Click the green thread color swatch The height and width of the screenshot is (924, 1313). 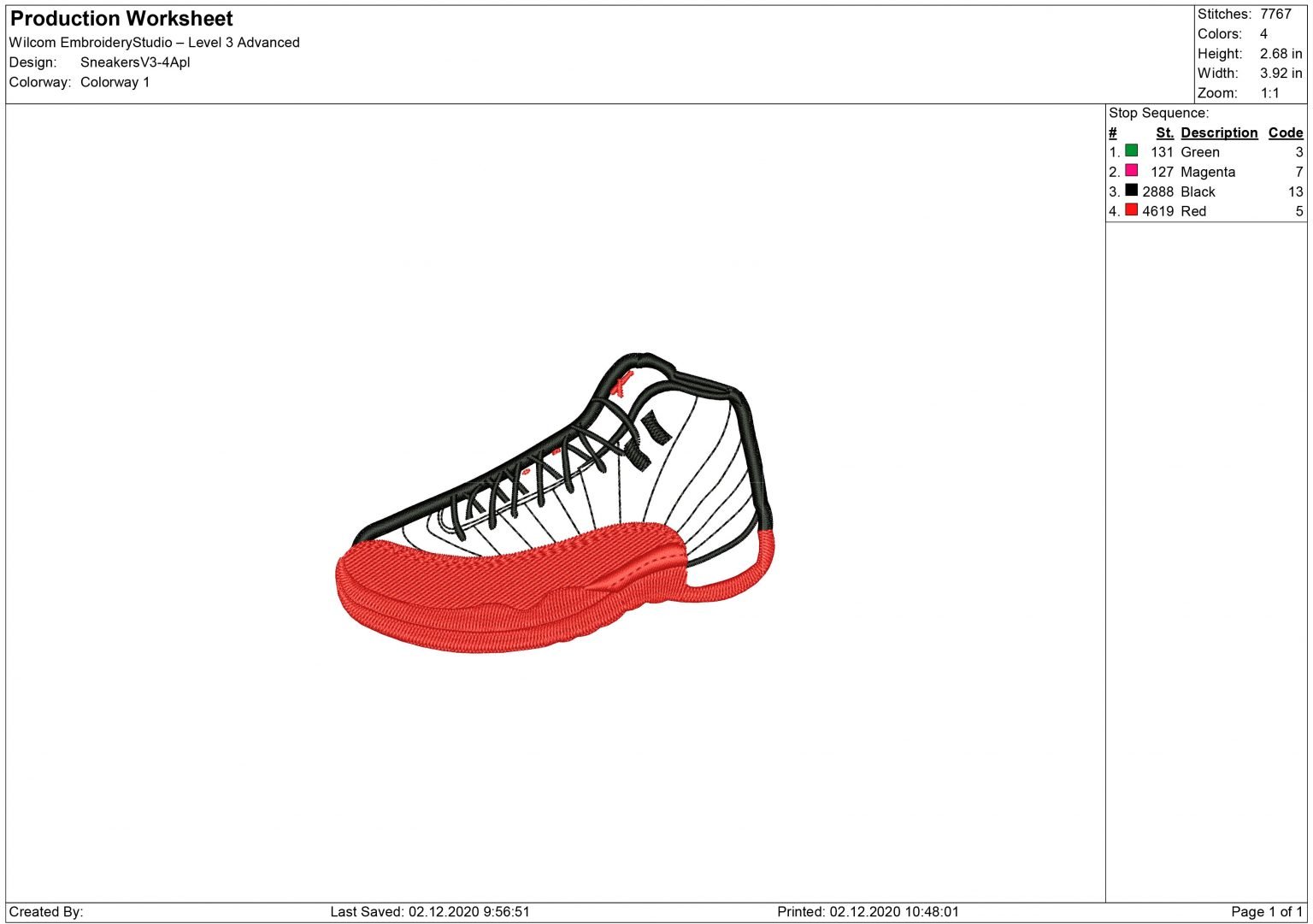click(1131, 151)
